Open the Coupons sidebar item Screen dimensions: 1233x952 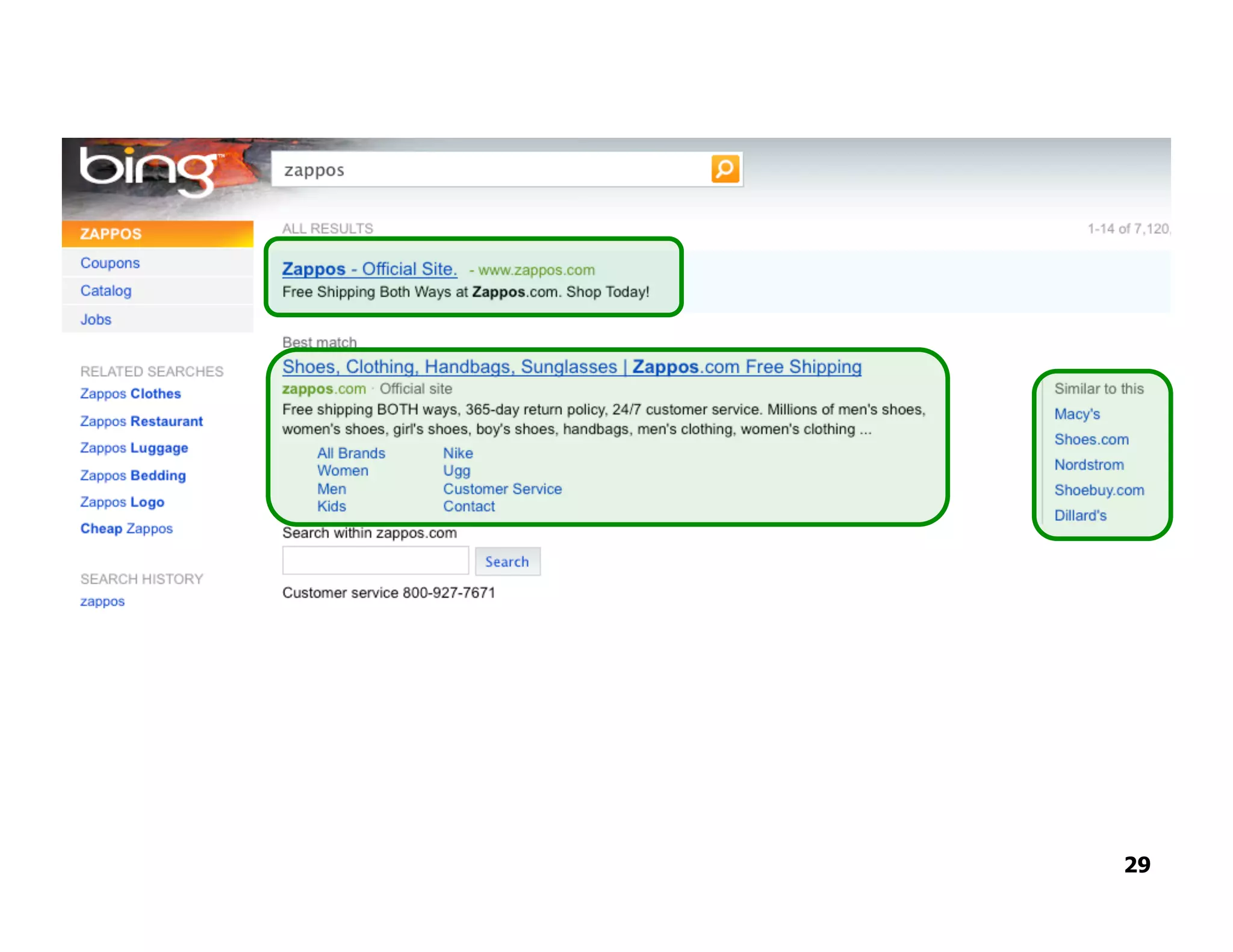[x=110, y=263]
